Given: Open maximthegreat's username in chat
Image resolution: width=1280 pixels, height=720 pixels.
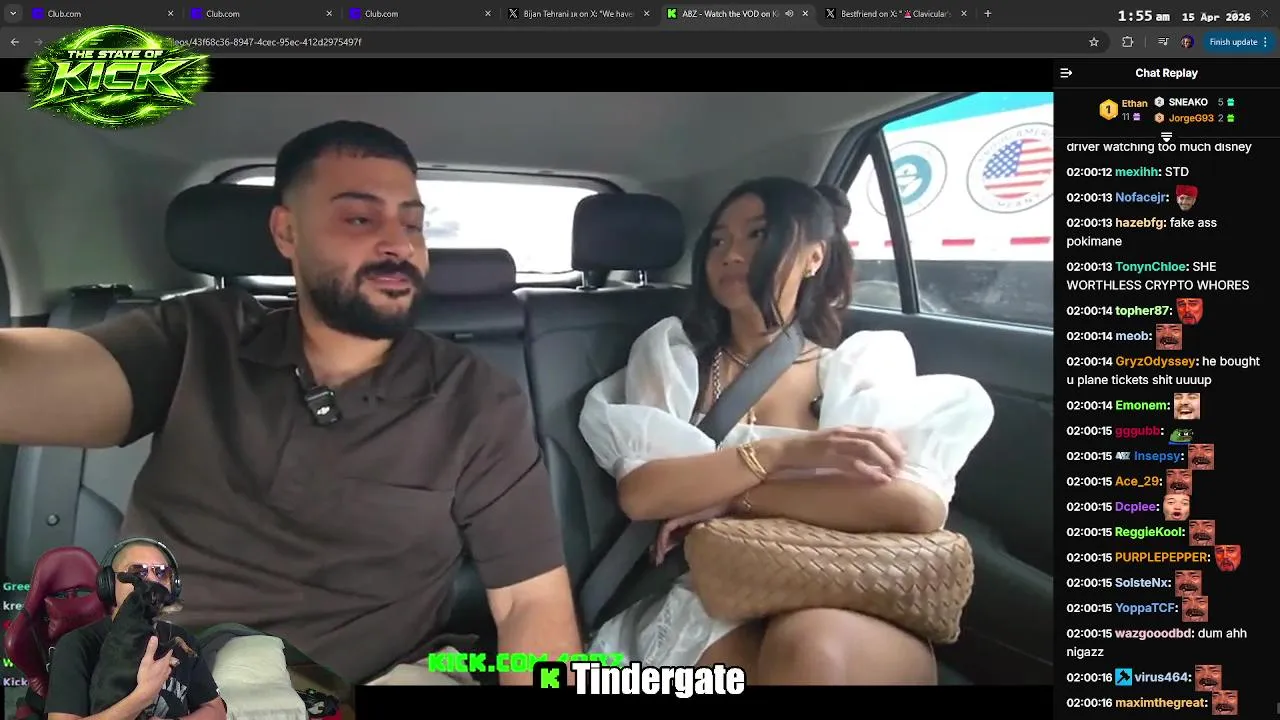Looking at the screenshot, I should coord(1160,703).
